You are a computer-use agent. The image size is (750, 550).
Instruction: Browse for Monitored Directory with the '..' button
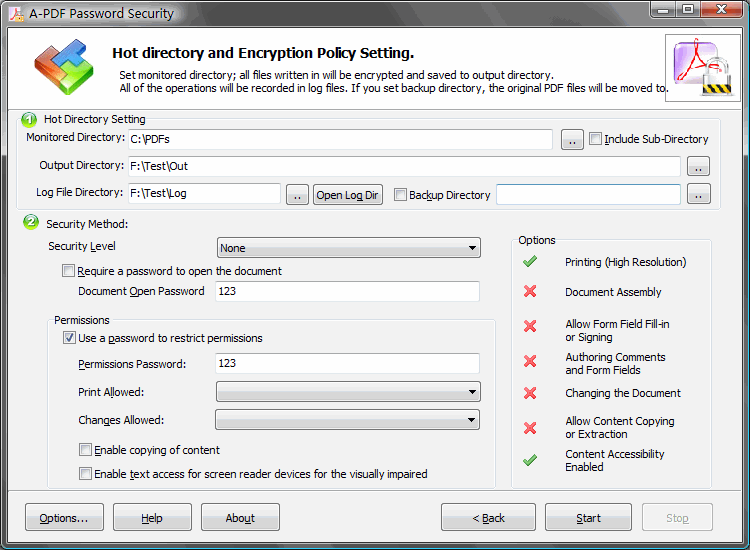coord(572,140)
